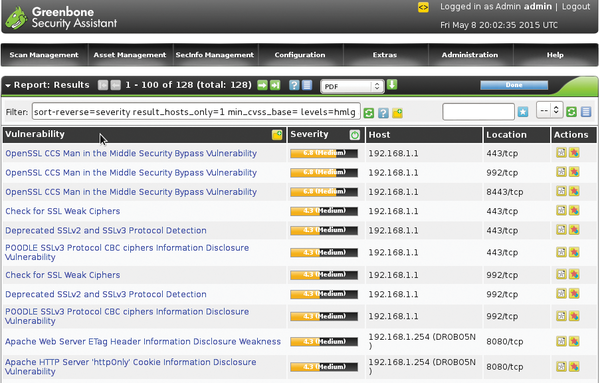The width and height of the screenshot is (600, 383).
Task: Open Check for SSL Weak Ciphers 443/tcp link
Action: 63,211
